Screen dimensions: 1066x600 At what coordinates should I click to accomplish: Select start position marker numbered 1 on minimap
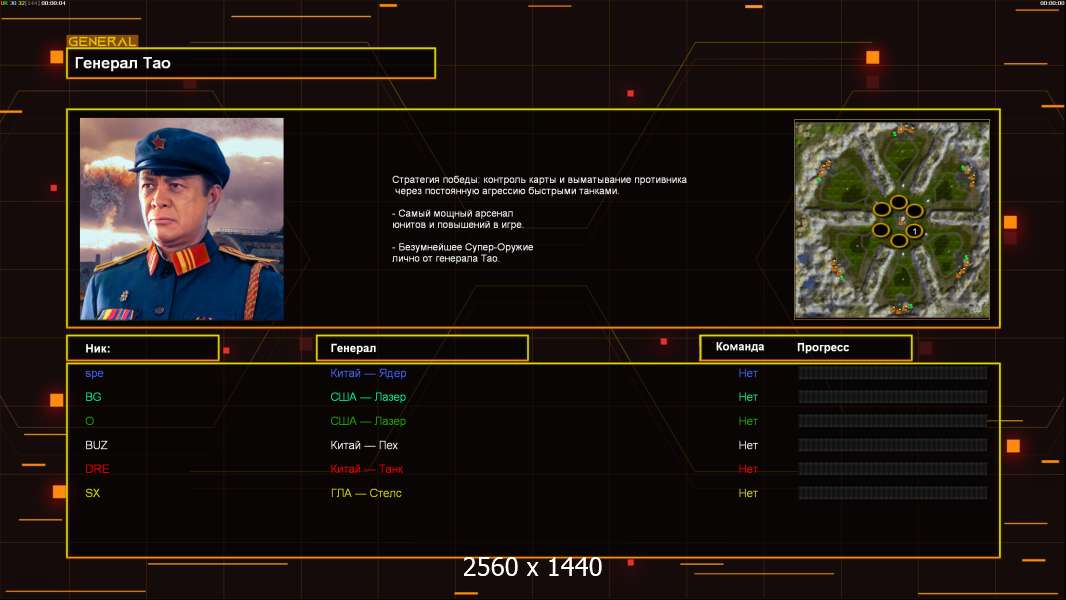914,232
